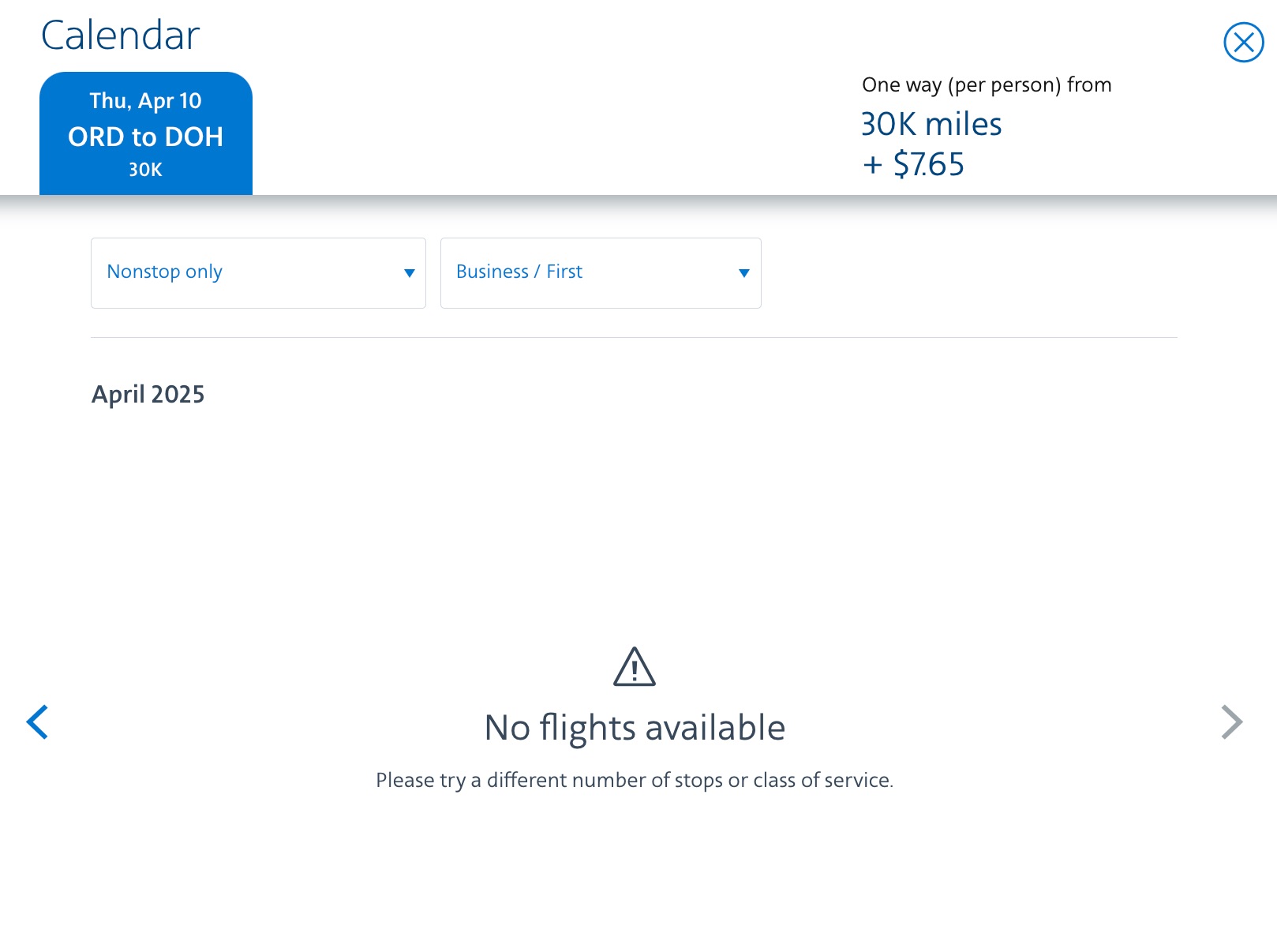Click the ORD to DOH route card
1277x952 pixels.
pos(146,136)
